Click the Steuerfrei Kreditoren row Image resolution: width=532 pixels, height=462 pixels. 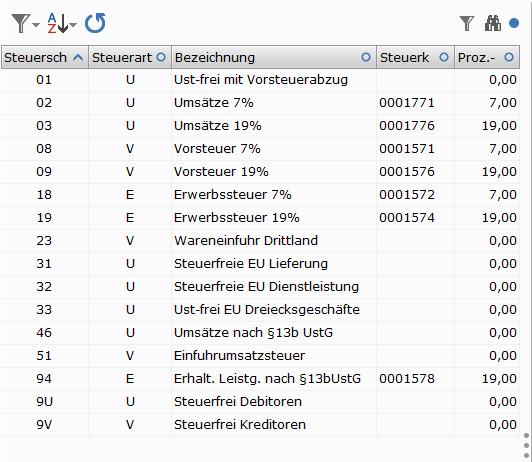(260, 425)
